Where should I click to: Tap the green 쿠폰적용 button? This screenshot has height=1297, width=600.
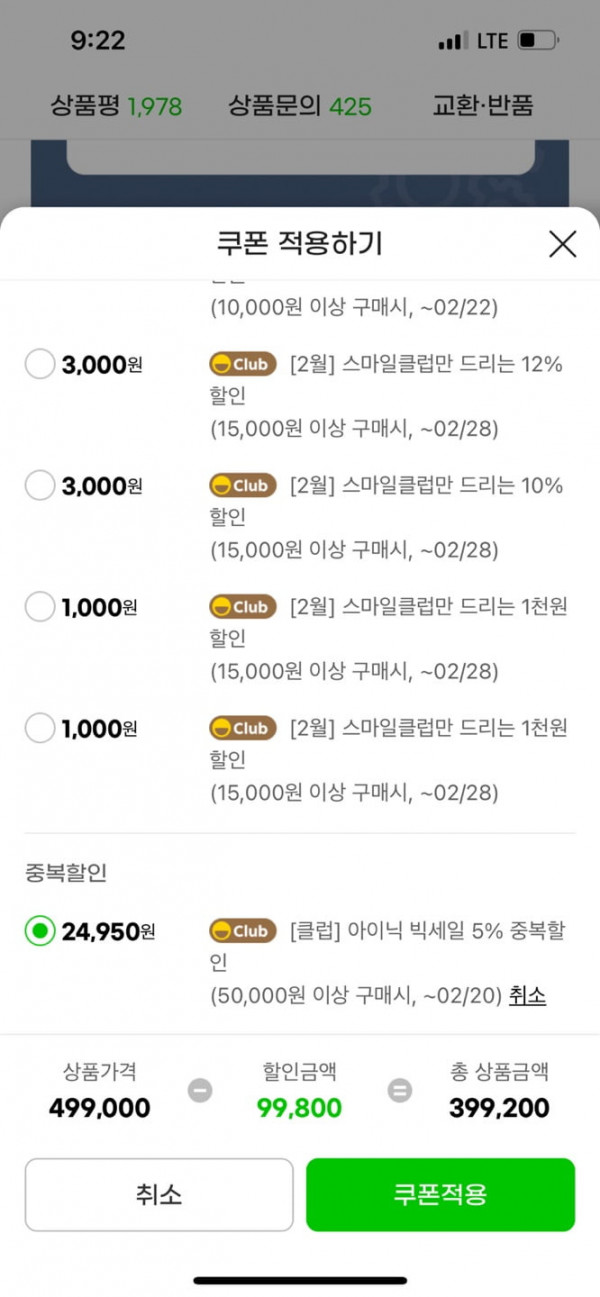440,1194
